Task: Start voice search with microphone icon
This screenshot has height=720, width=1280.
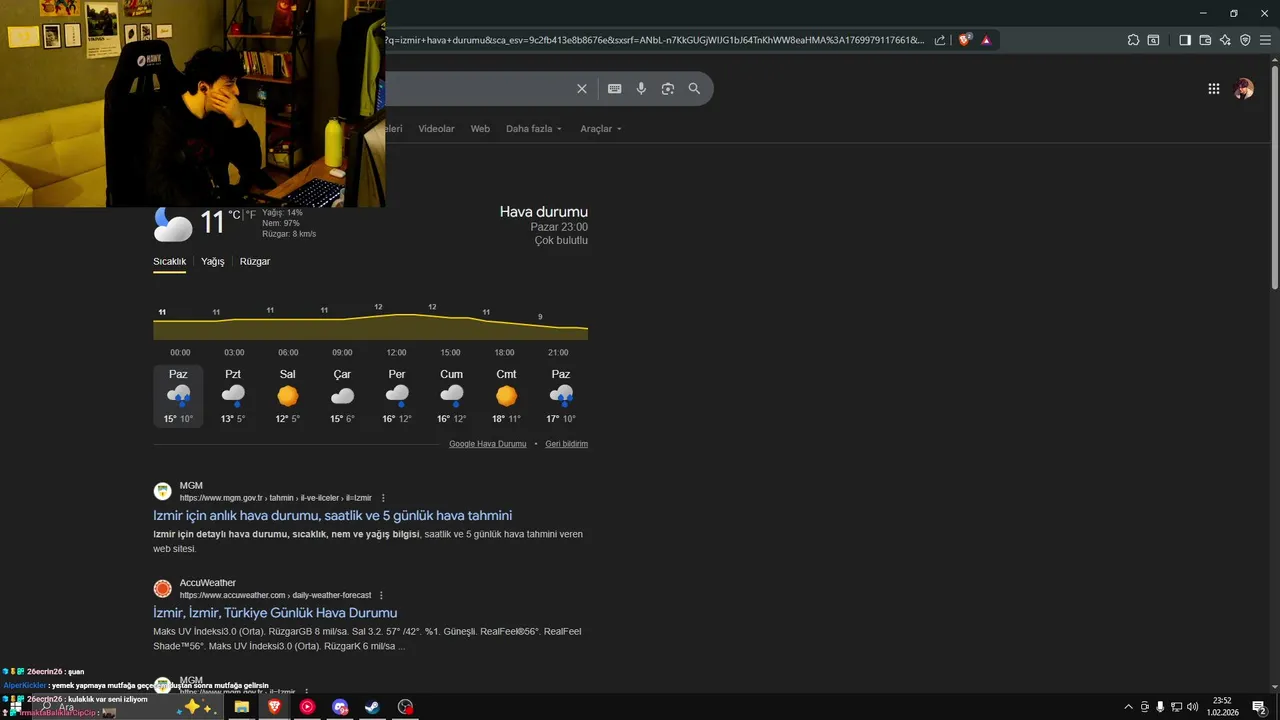Action: [x=641, y=89]
